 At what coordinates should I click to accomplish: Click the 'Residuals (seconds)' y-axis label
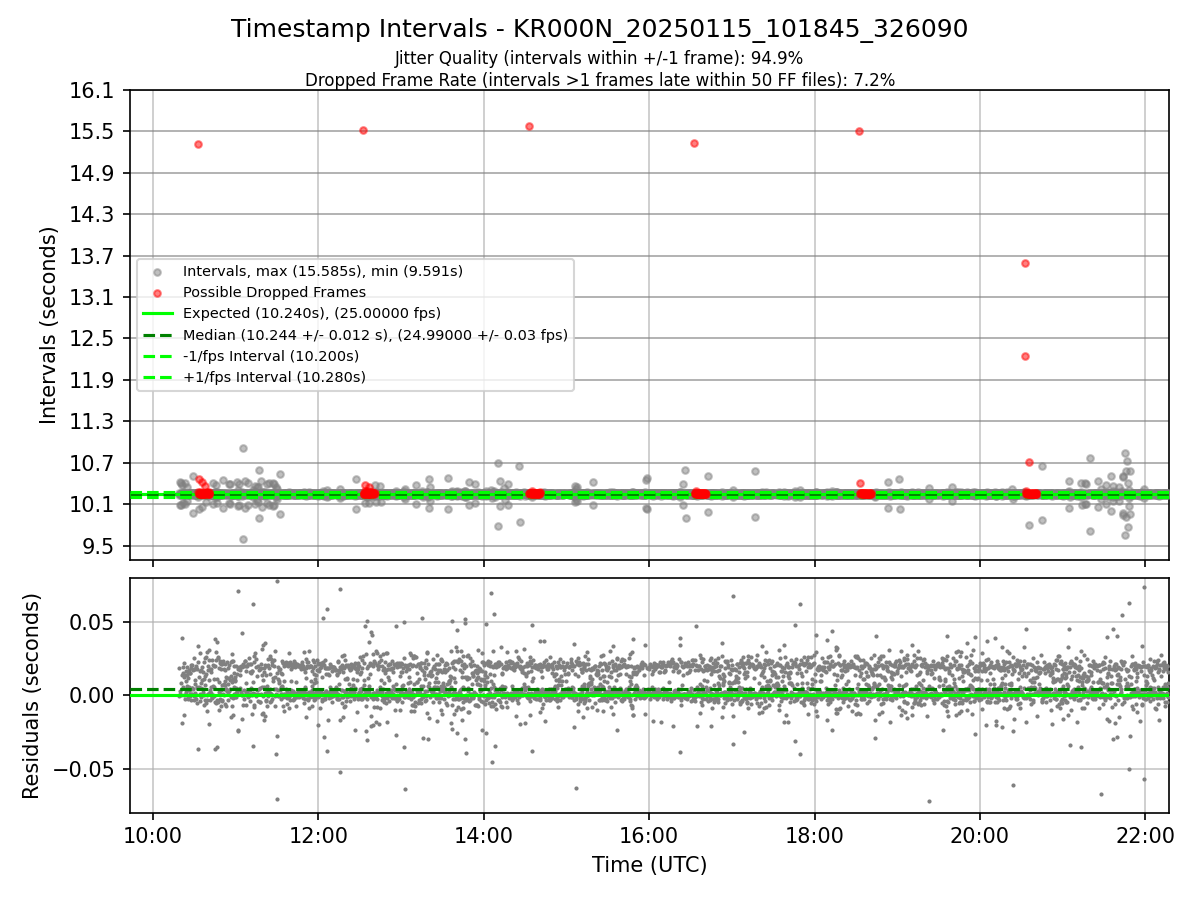[x=31, y=696]
